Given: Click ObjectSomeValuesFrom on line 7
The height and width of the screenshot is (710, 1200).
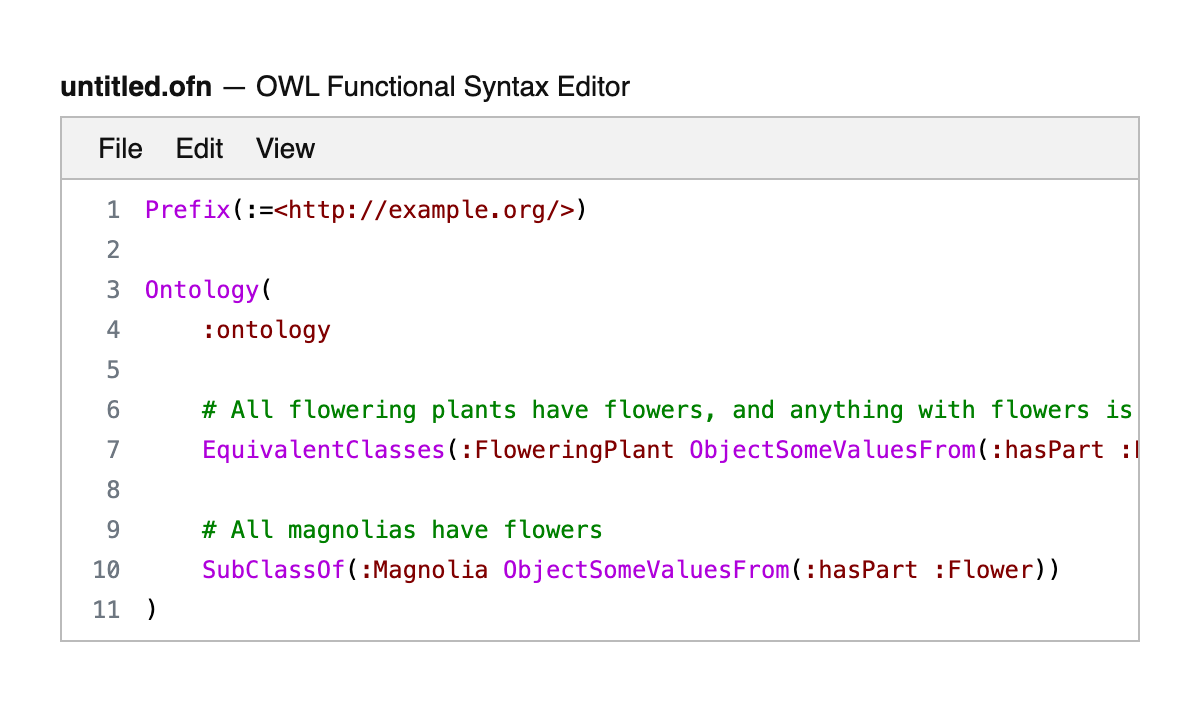Looking at the screenshot, I should tap(832, 450).
